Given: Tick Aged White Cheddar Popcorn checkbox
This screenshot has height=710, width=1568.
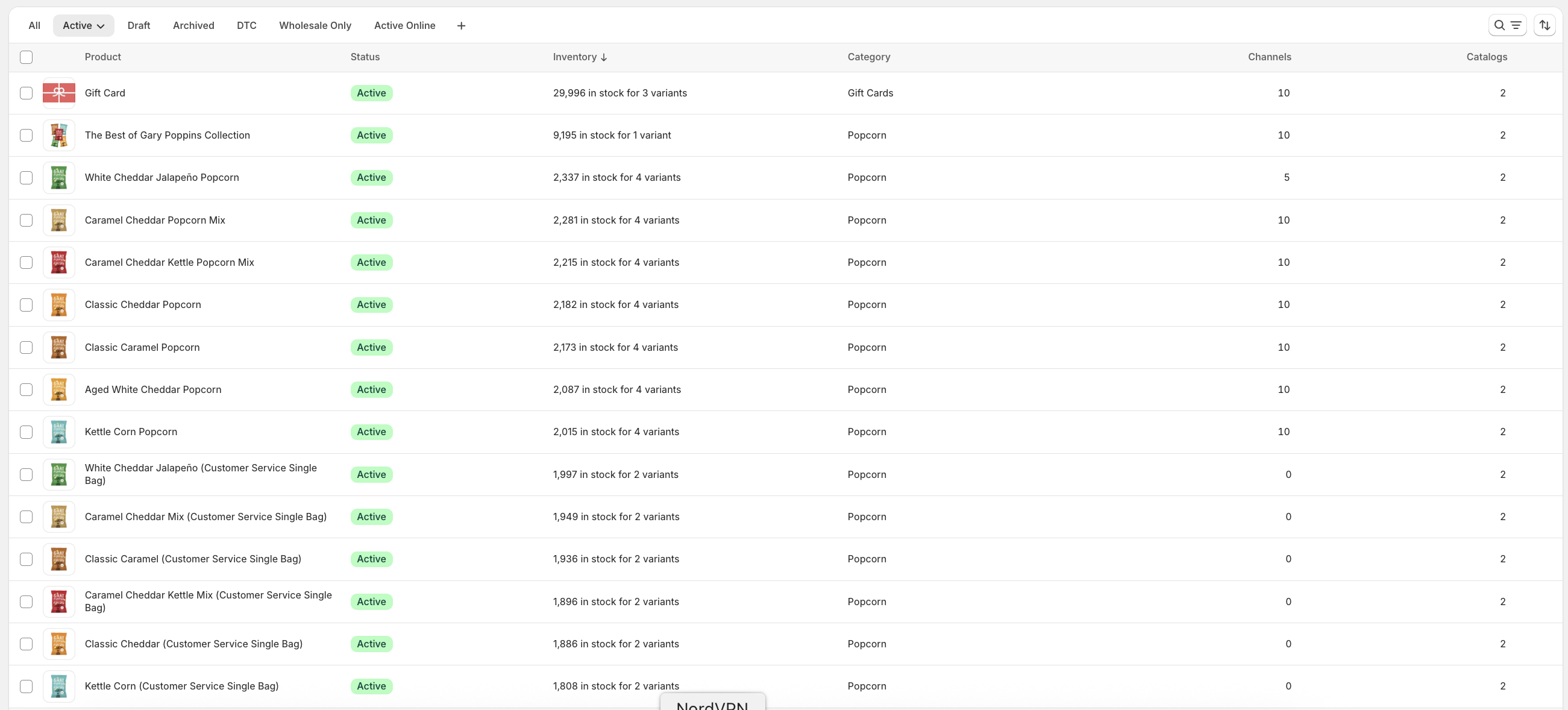Looking at the screenshot, I should click(26, 390).
